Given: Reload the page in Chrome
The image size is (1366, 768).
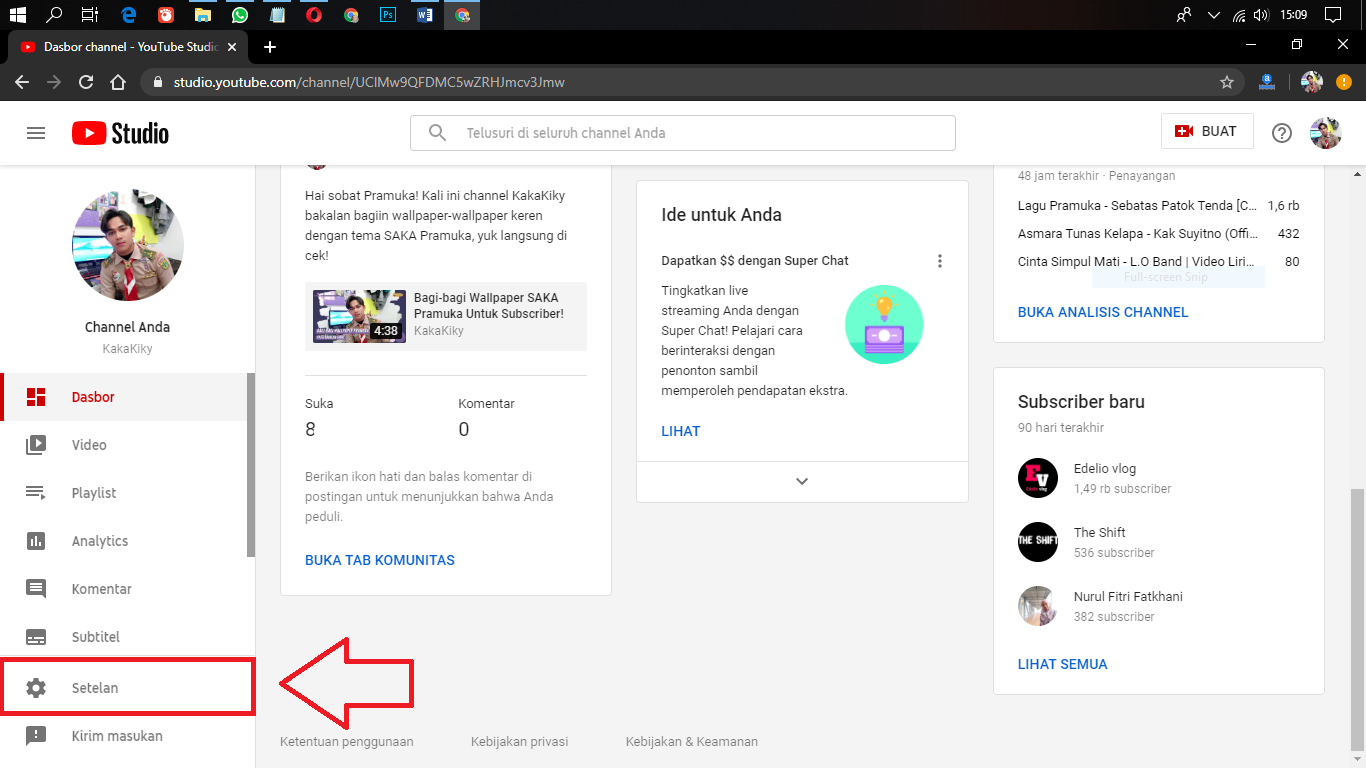Looking at the screenshot, I should [x=86, y=82].
